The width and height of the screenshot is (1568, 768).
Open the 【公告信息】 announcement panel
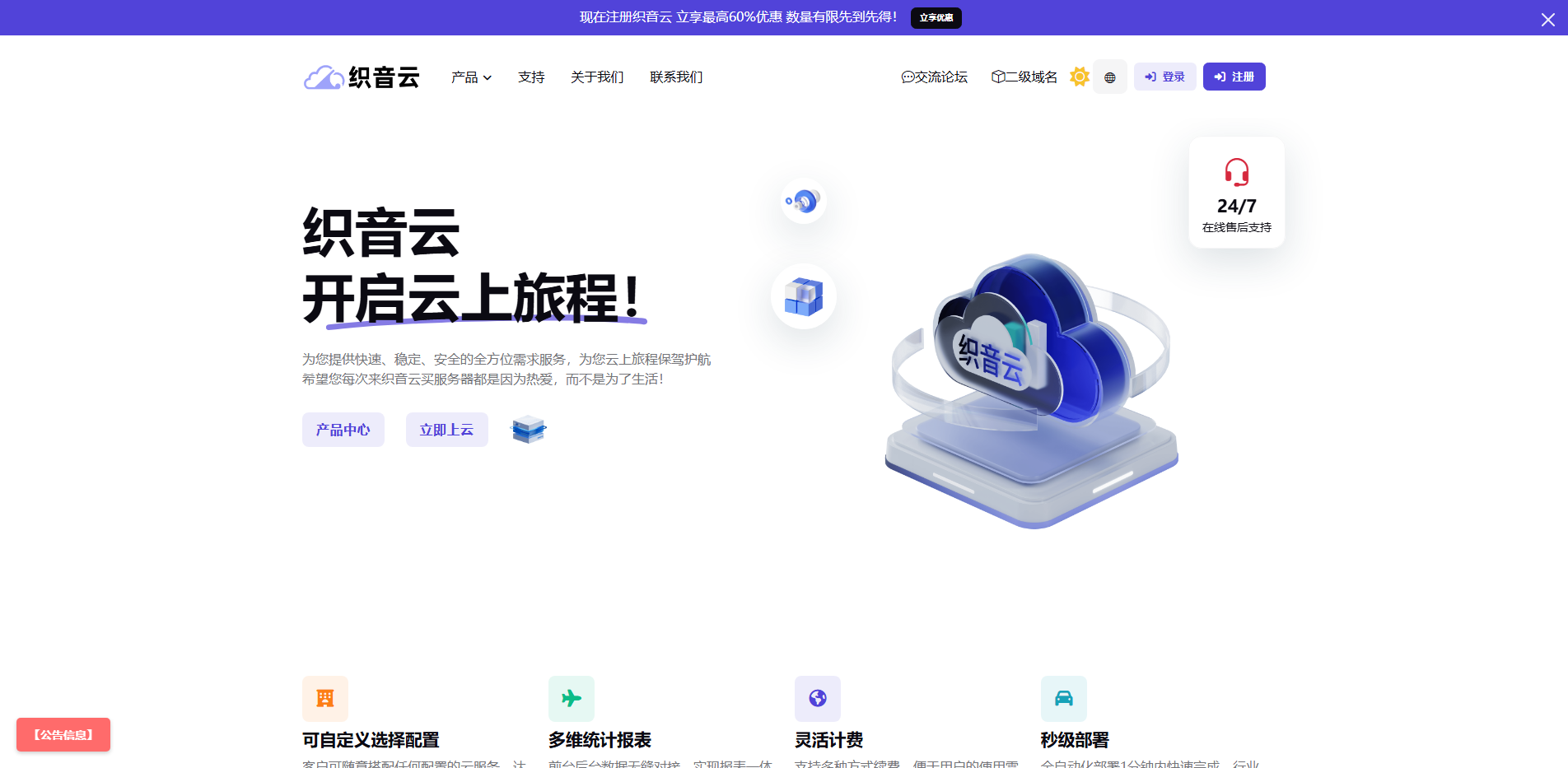pos(63,734)
